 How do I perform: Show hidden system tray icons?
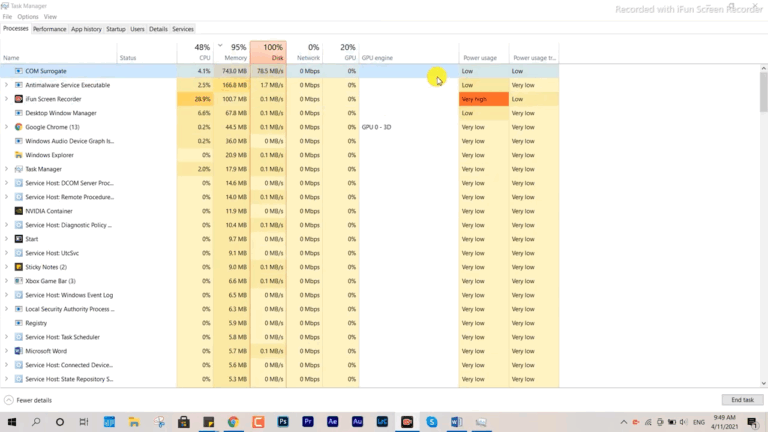point(624,422)
